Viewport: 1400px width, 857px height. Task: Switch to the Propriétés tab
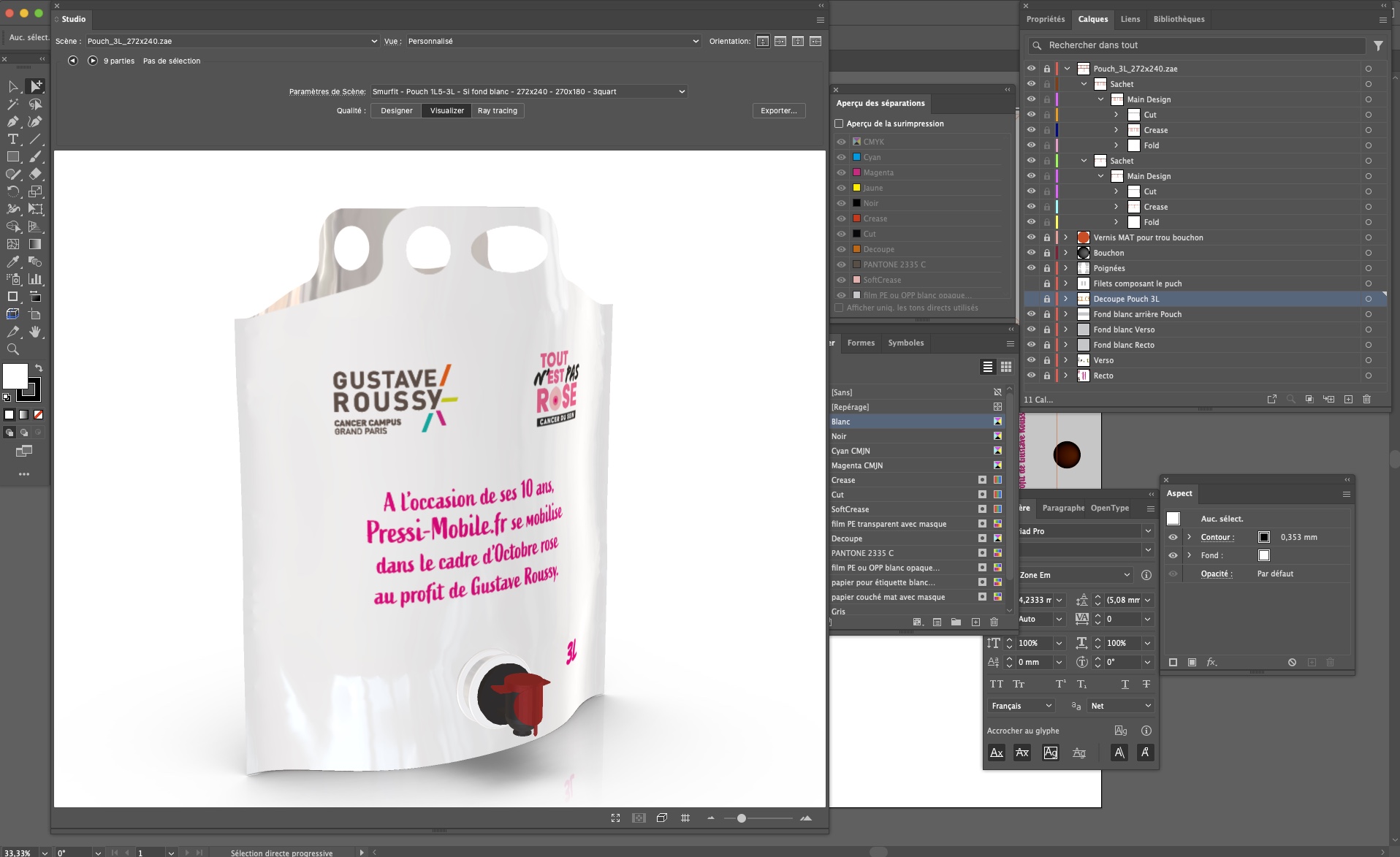(1045, 19)
